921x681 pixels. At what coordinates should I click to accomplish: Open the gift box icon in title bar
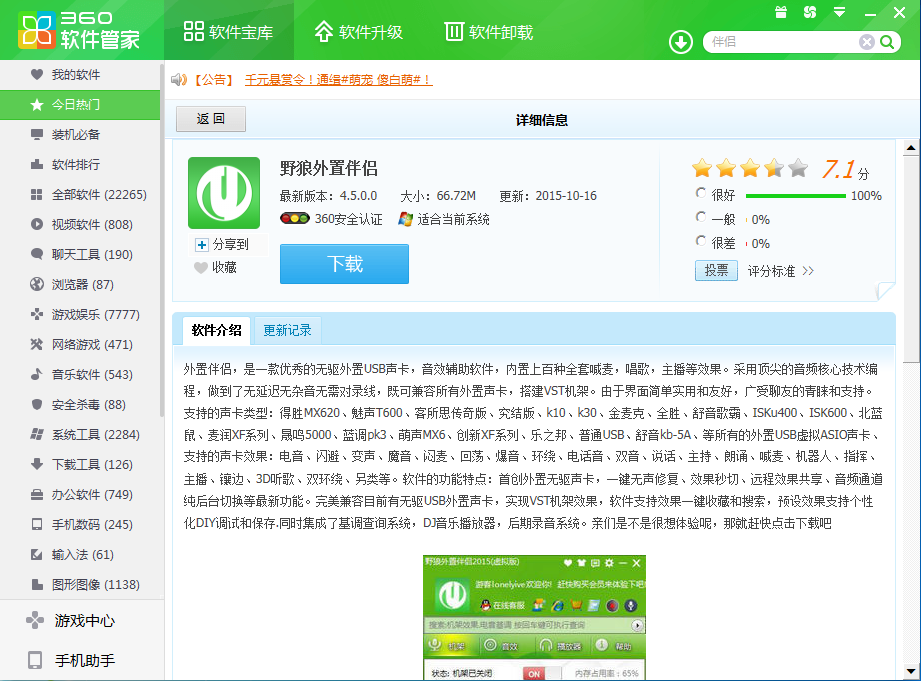pos(781,12)
